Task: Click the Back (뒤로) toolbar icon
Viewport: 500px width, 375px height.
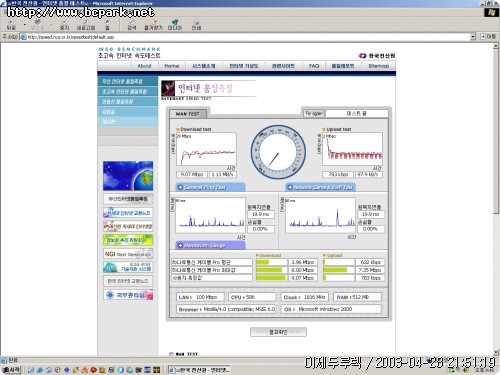Action: coord(11,25)
